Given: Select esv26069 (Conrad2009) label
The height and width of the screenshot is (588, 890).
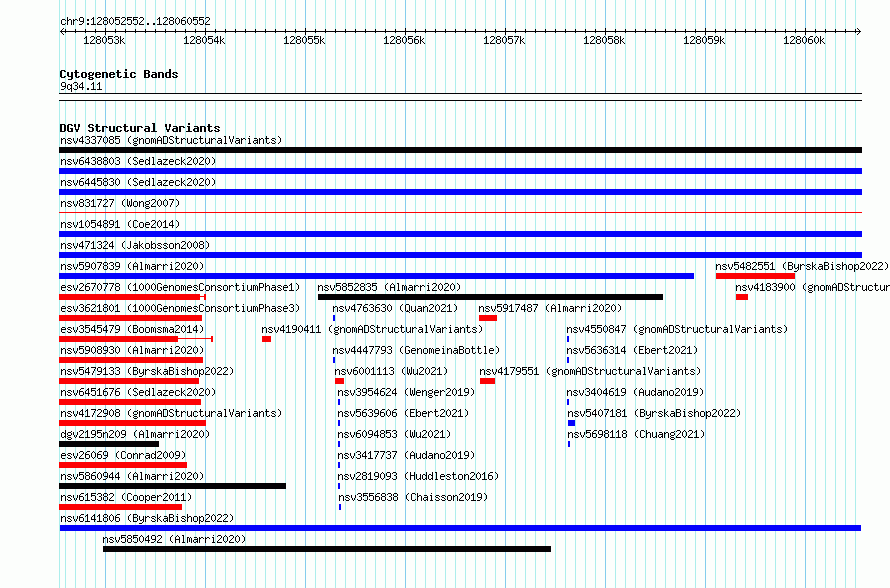Looking at the screenshot, I should coord(123,455).
